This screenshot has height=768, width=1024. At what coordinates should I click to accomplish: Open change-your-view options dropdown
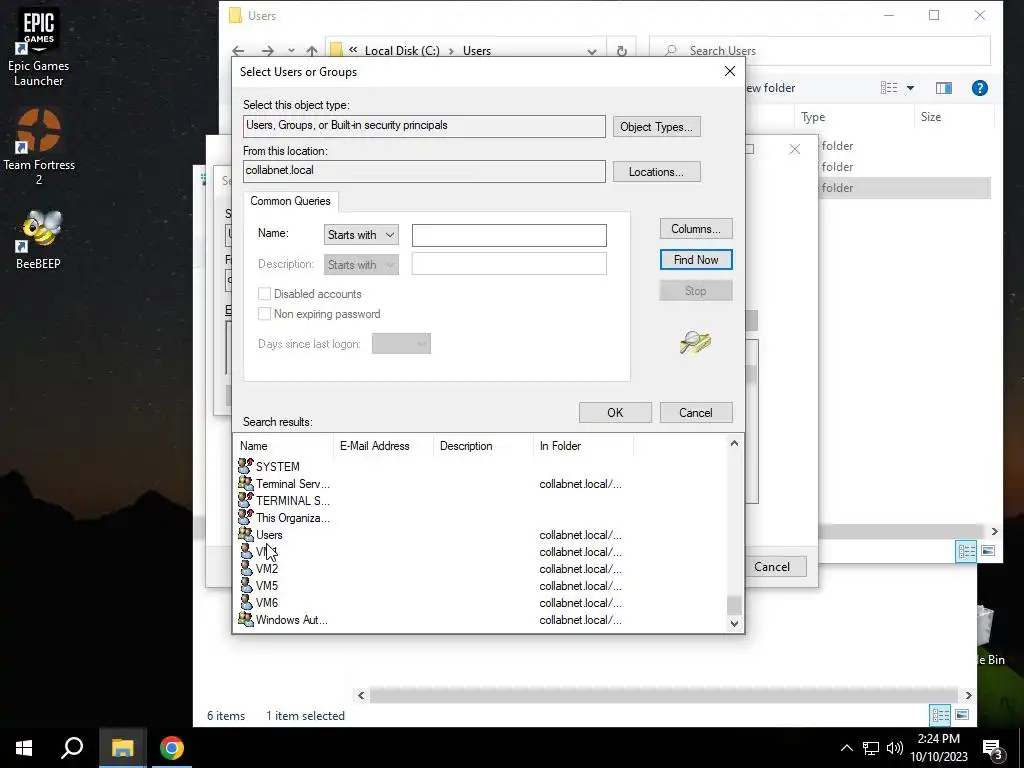[910, 88]
